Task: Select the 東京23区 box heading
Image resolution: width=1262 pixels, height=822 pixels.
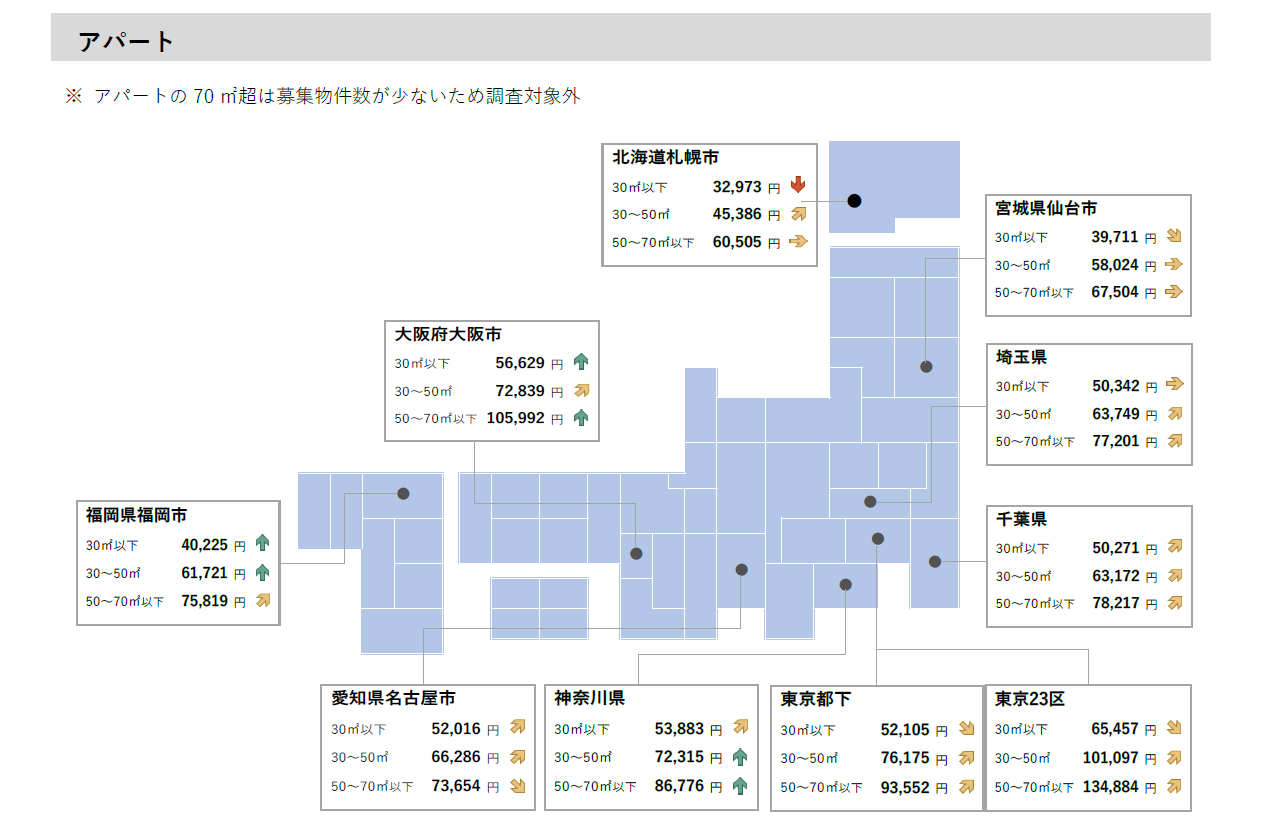Action: pyautogui.click(x=1030, y=699)
